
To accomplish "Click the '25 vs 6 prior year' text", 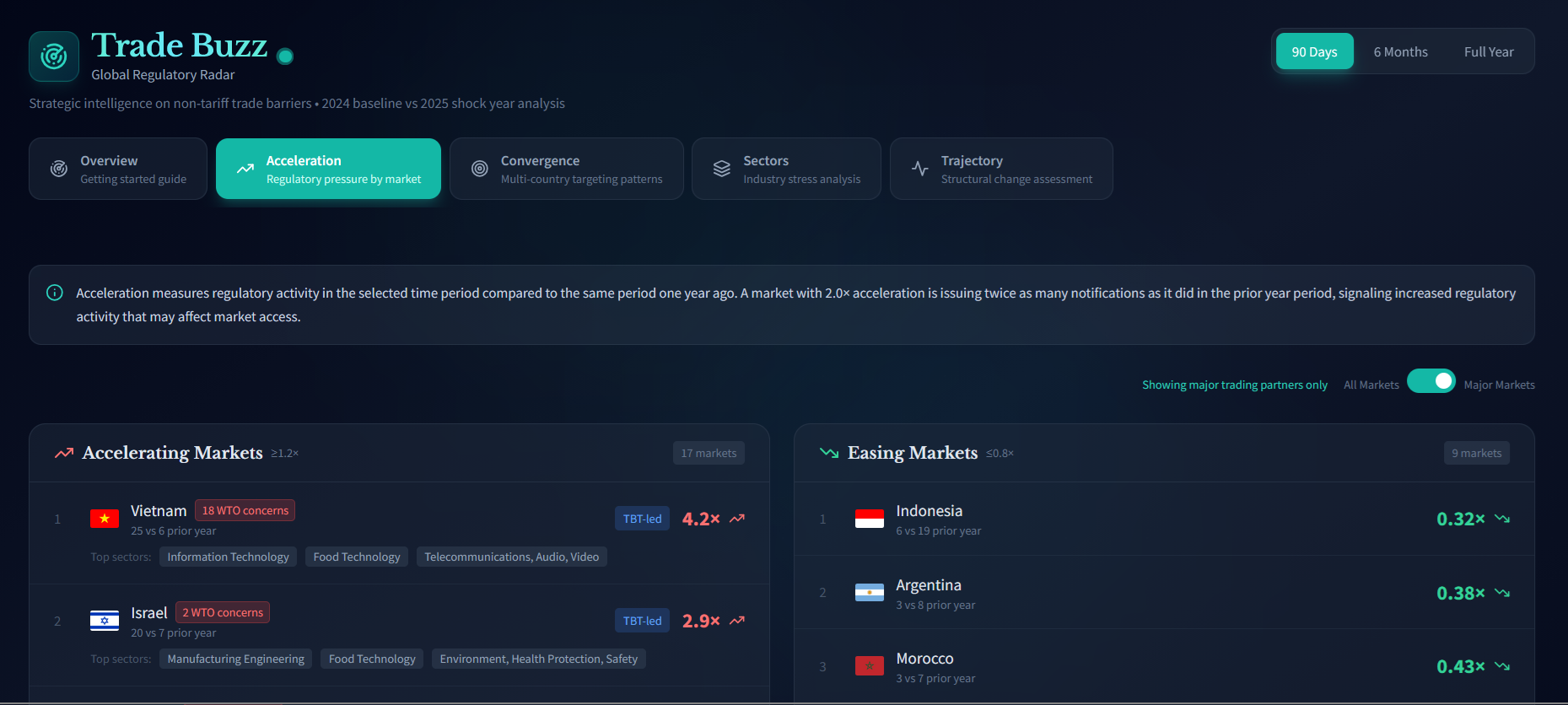I will [x=174, y=530].
